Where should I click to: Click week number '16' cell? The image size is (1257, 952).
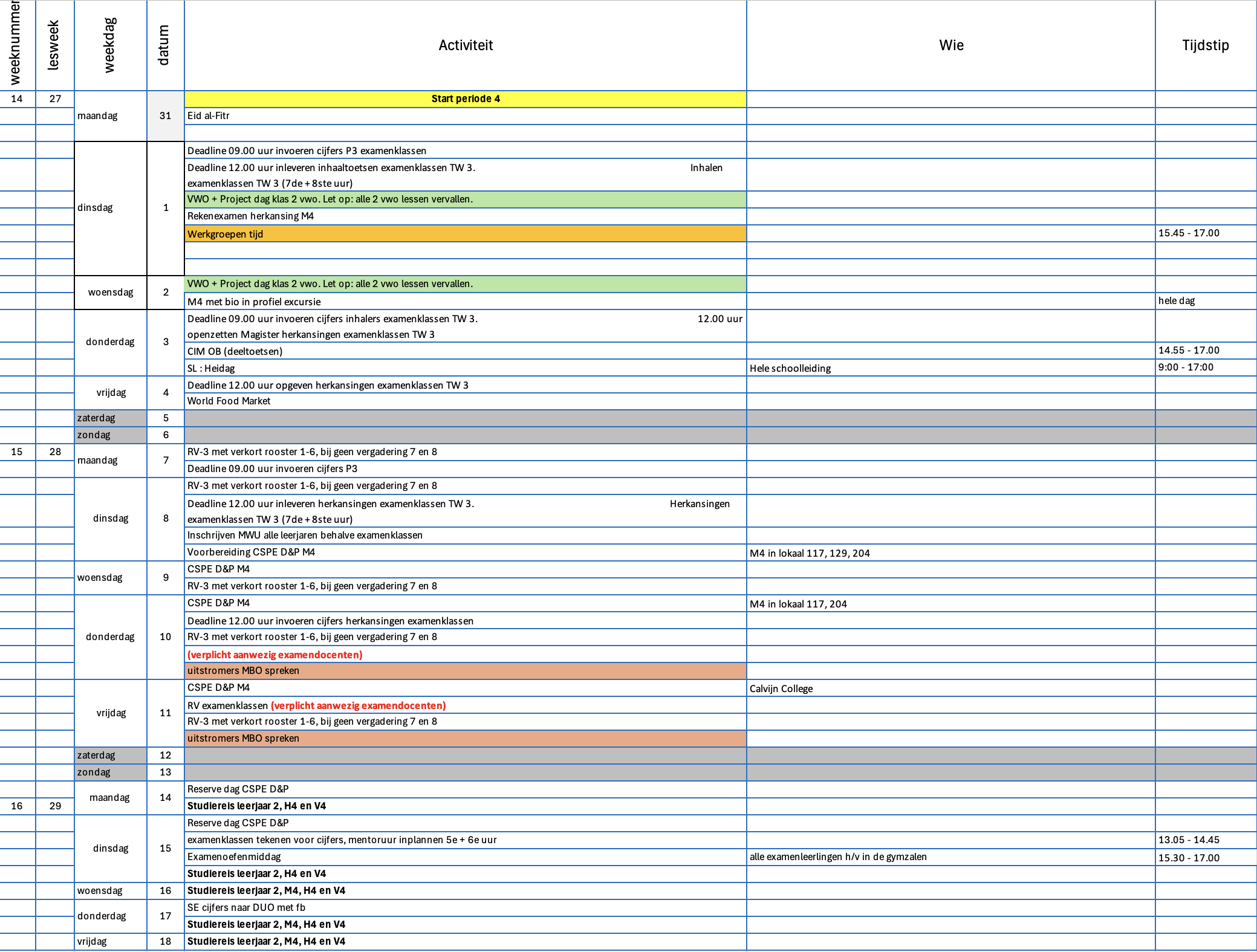click(x=18, y=806)
